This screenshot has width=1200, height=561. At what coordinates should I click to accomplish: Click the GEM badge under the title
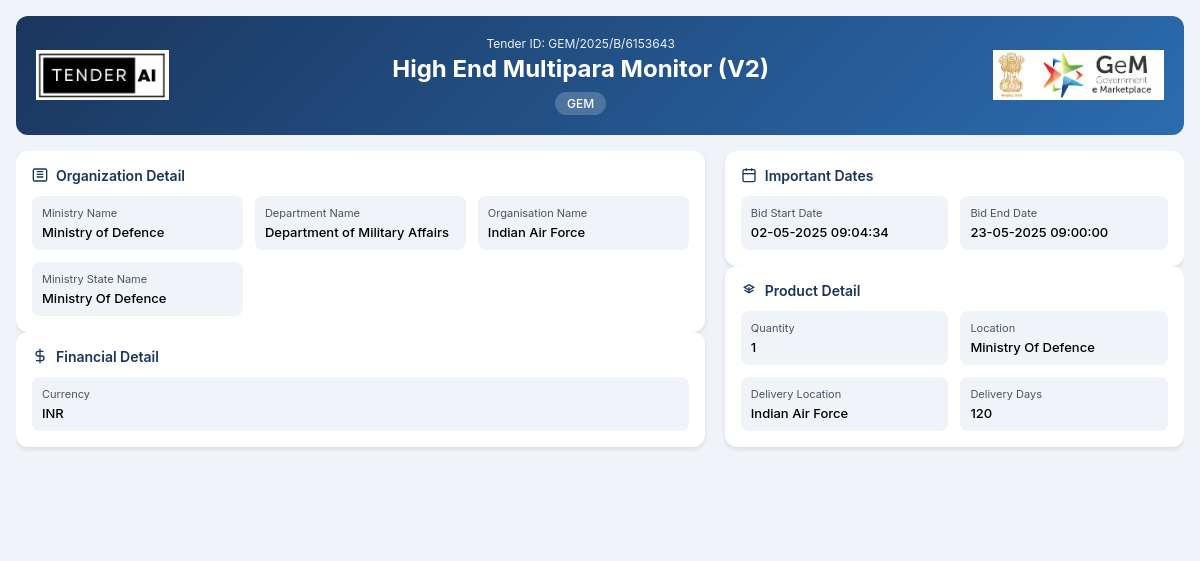pyautogui.click(x=580, y=103)
